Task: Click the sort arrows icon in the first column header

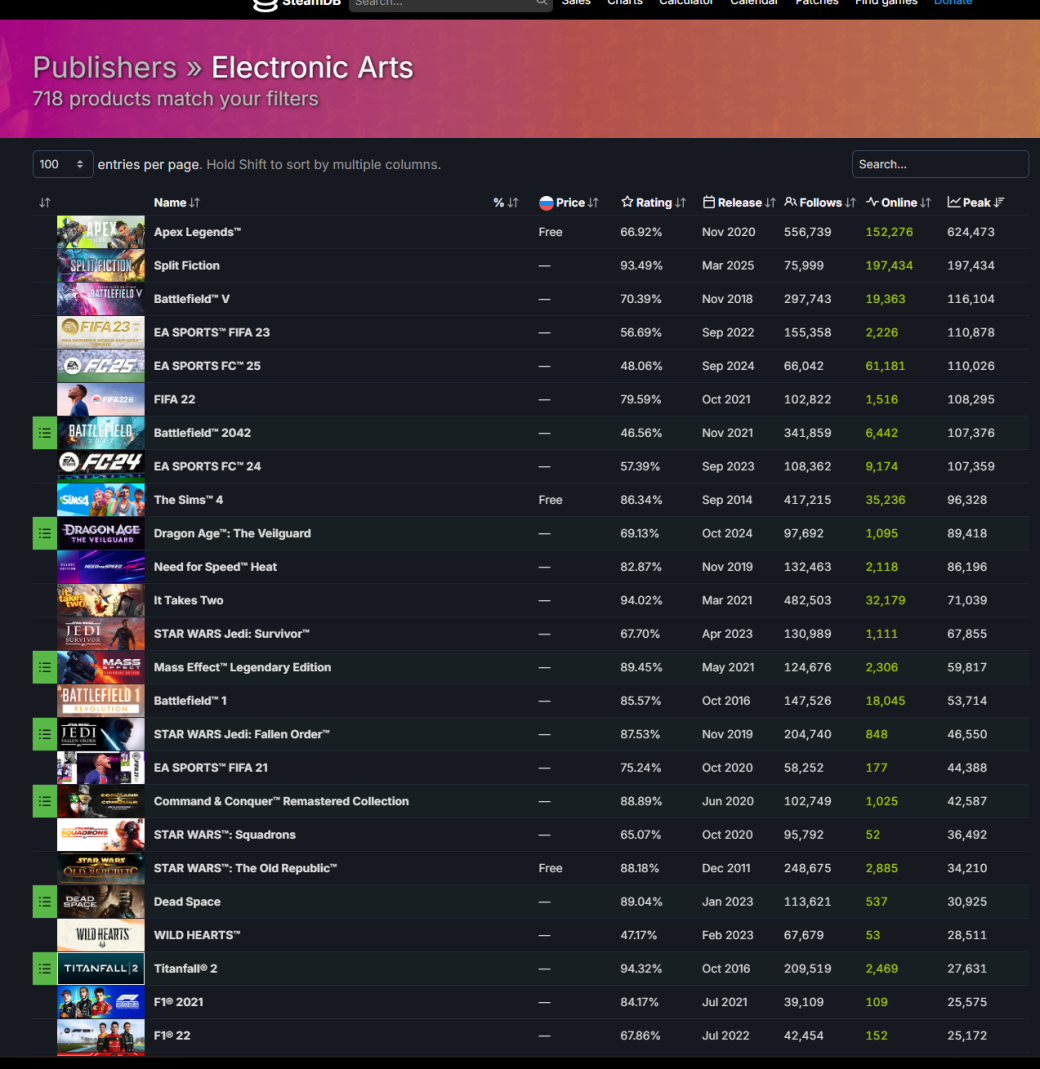Action: point(45,202)
